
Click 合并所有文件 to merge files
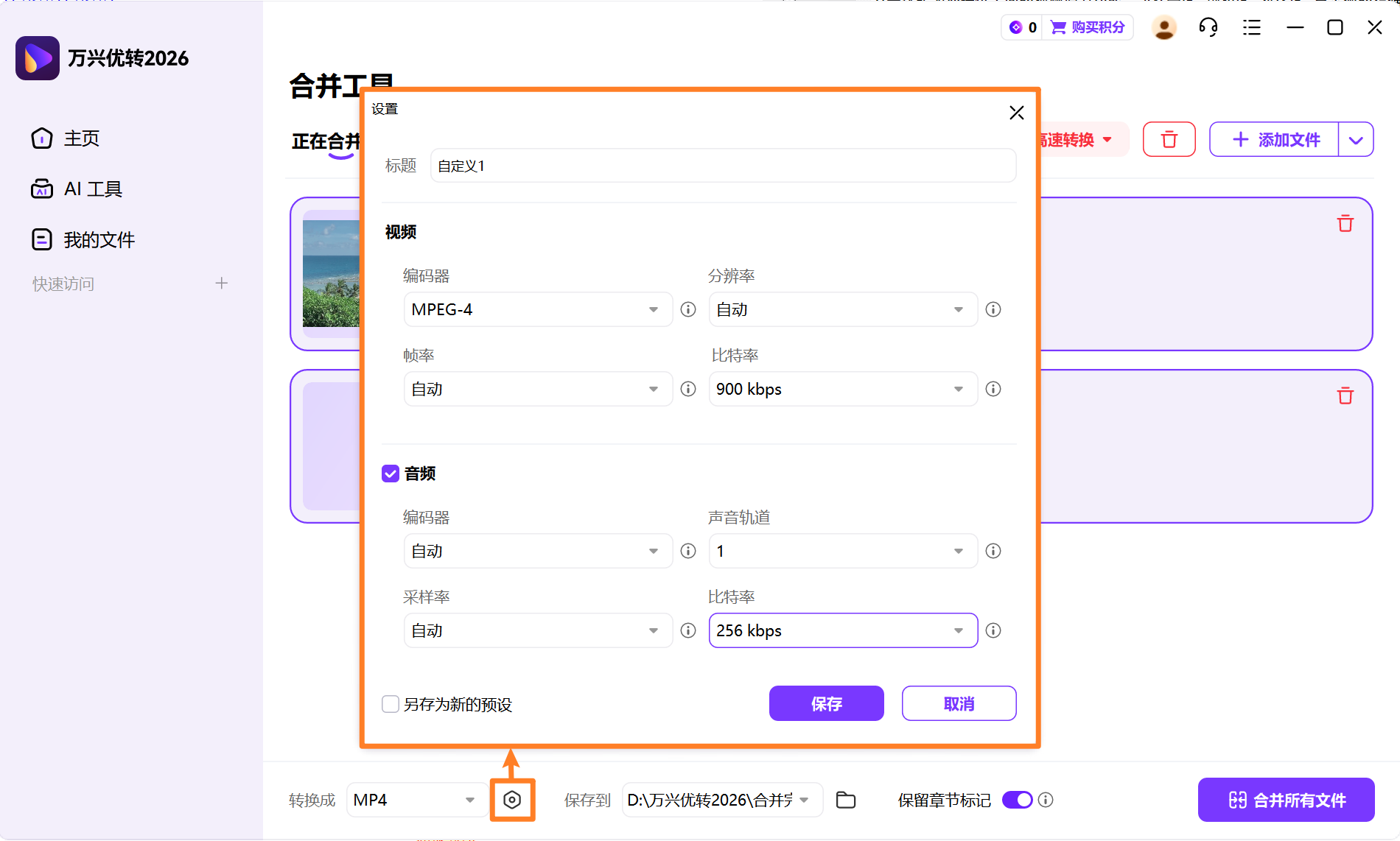[1285, 800]
